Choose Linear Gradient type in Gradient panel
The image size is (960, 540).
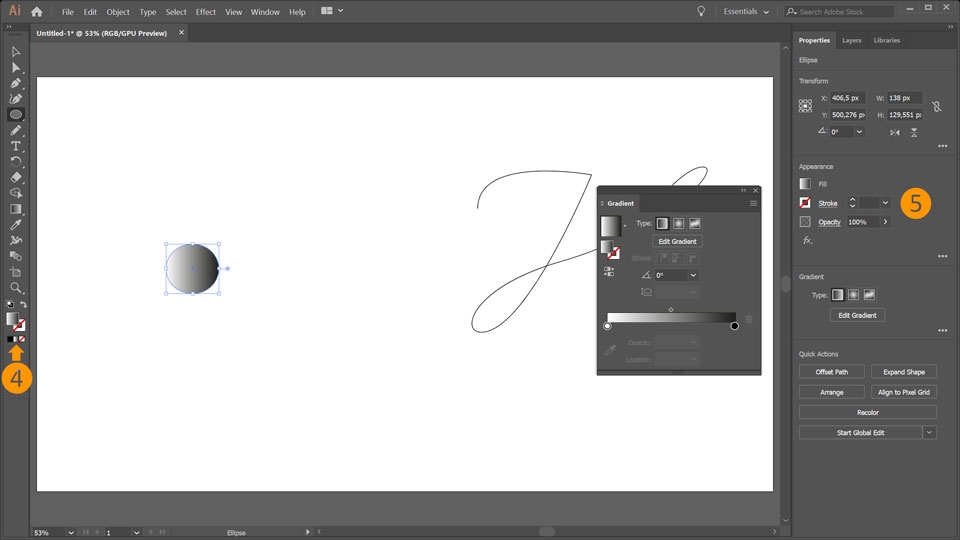(662, 223)
